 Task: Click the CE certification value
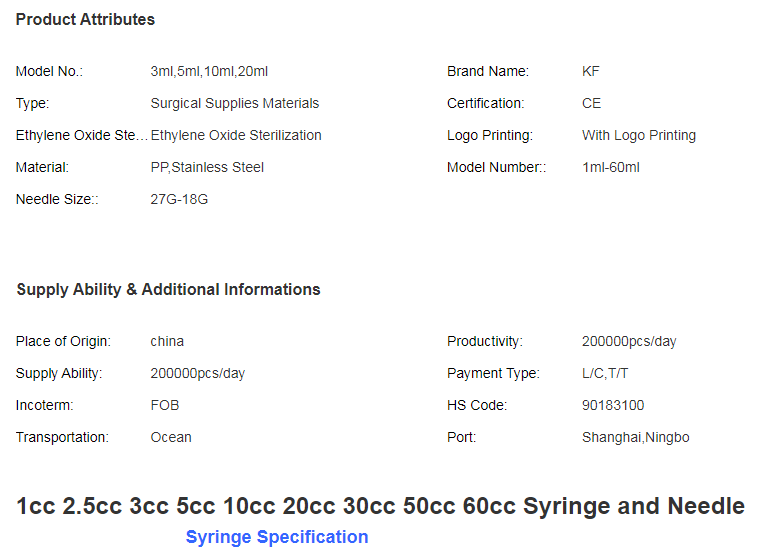[x=591, y=103]
